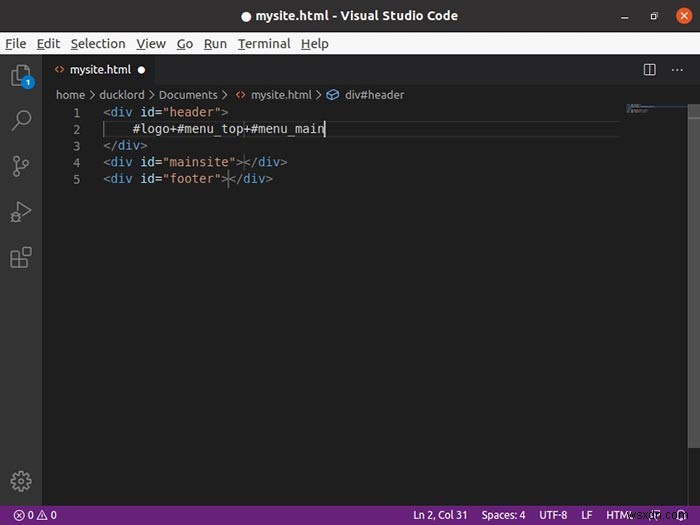Open the Extensions view
The image size is (700, 525).
point(21,258)
